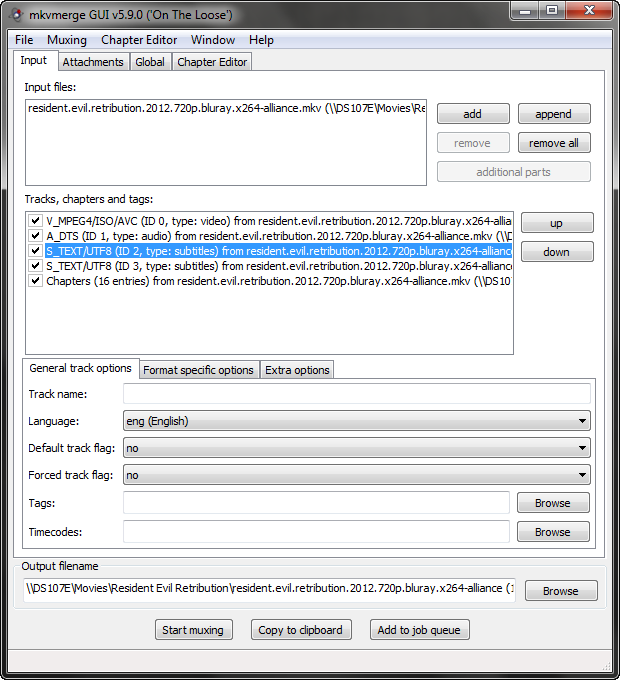Select General track options tab
Image resolution: width=620 pixels, height=680 pixels.
(x=81, y=369)
